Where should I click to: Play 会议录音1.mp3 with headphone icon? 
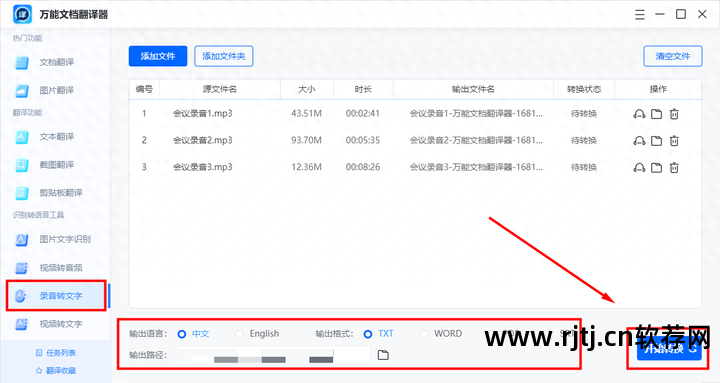(x=639, y=114)
